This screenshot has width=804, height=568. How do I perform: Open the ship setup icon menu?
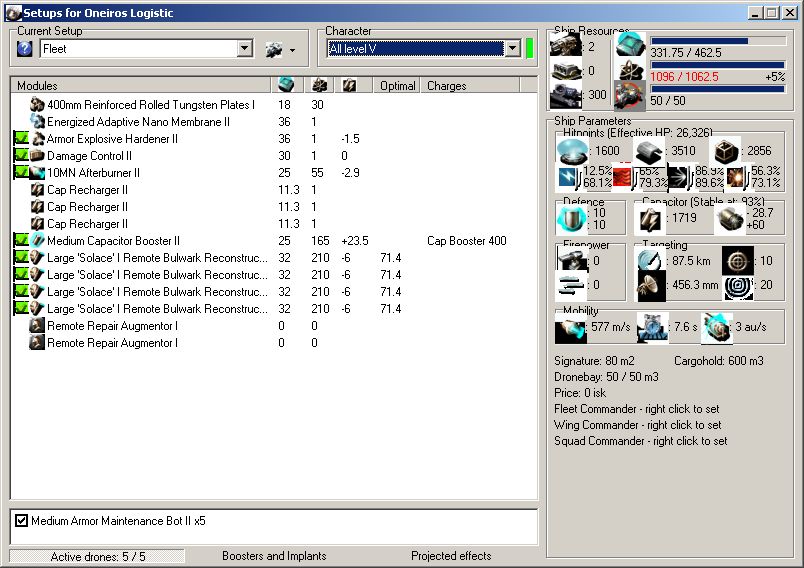[x=274, y=50]
